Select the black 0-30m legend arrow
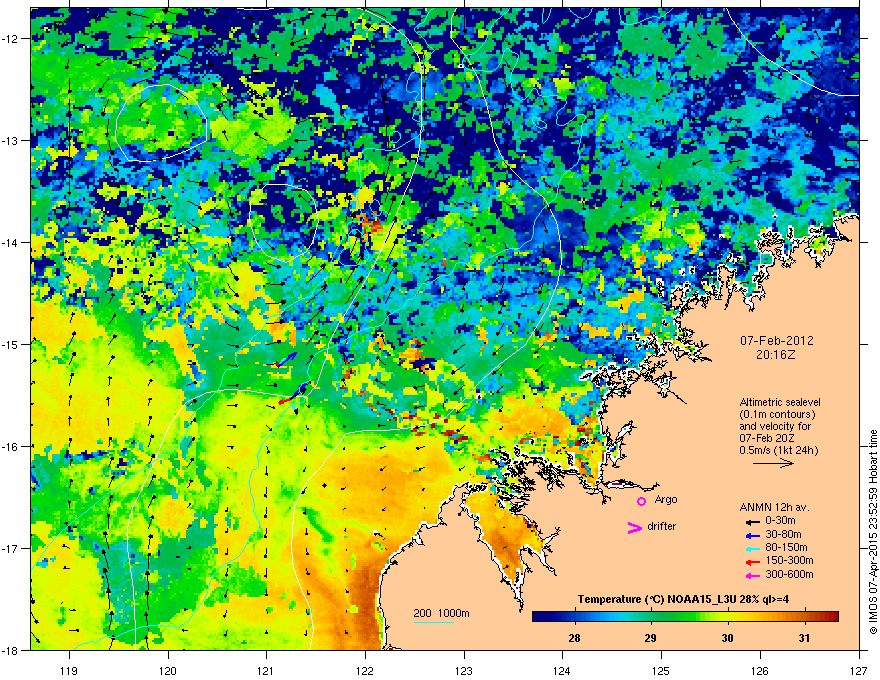Viewport: 880px width, 680px height. (x=752, y=522)
